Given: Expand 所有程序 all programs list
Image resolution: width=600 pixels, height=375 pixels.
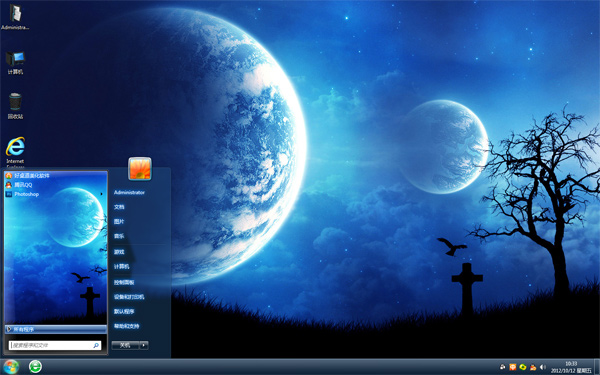Looking at the screenshot, I should 55,329.
